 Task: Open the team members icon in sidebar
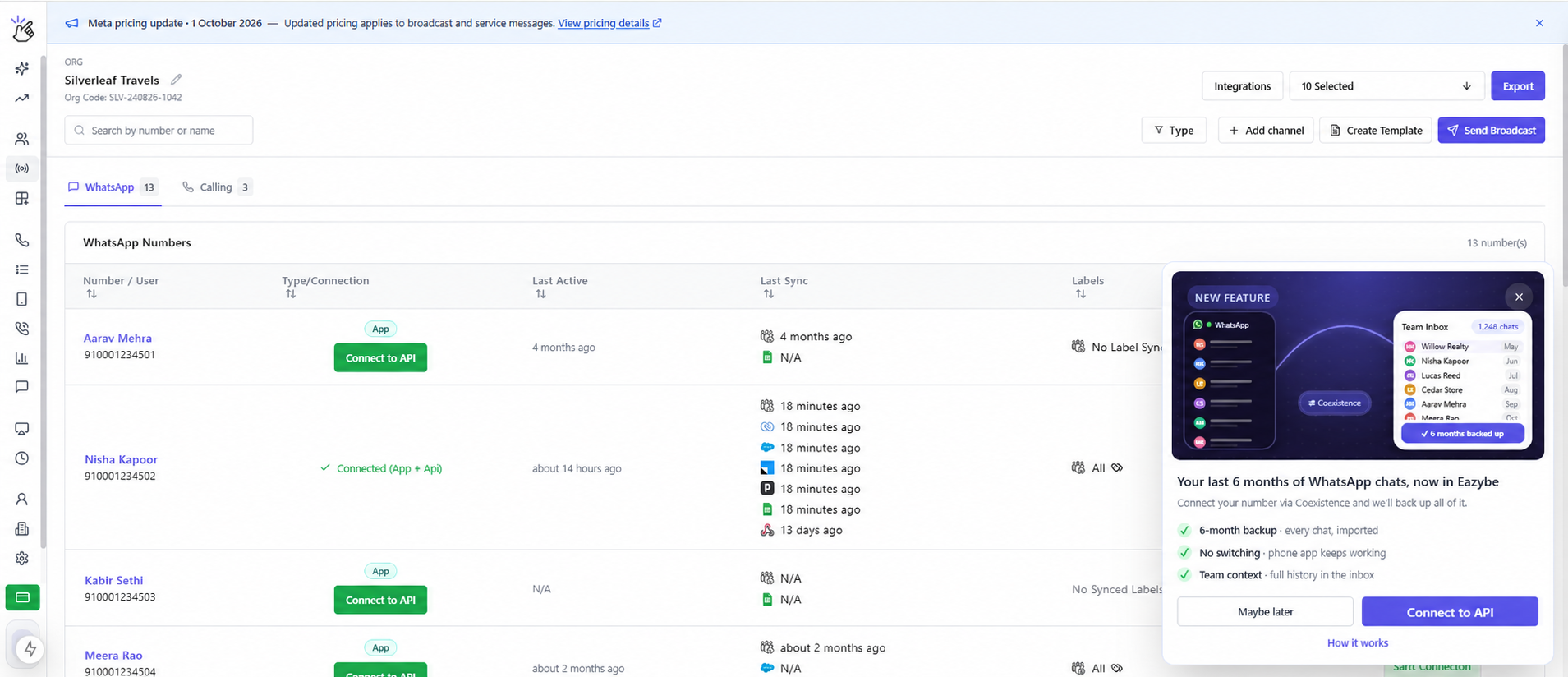pos(22,139)
